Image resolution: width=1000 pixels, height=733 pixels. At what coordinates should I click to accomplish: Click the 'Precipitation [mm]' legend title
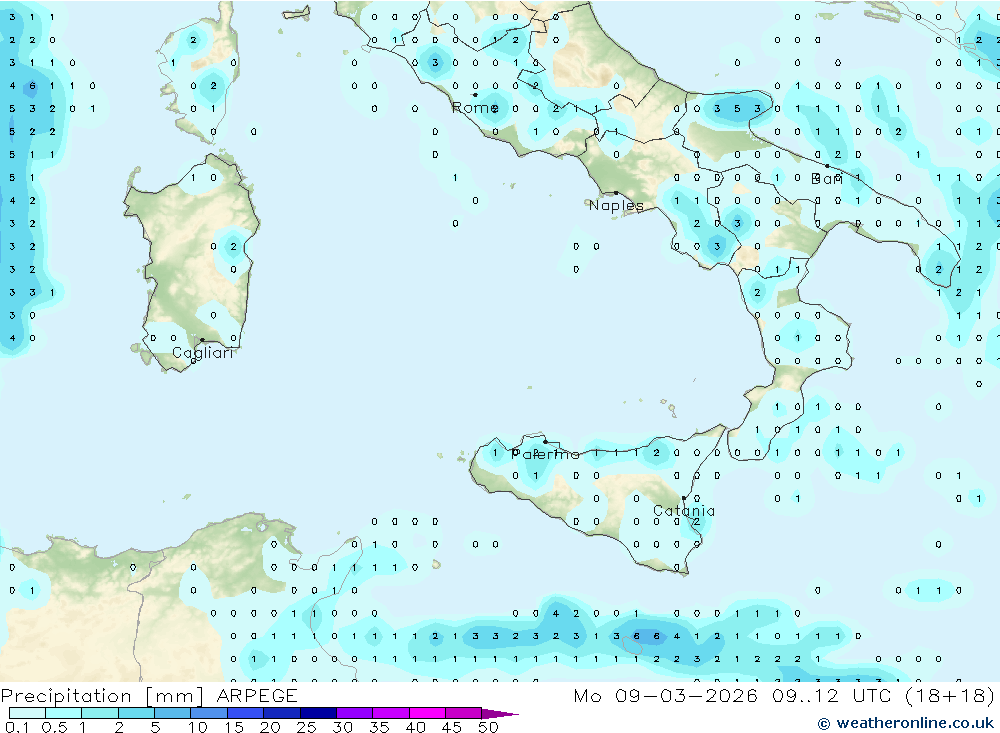click(102, 695)
